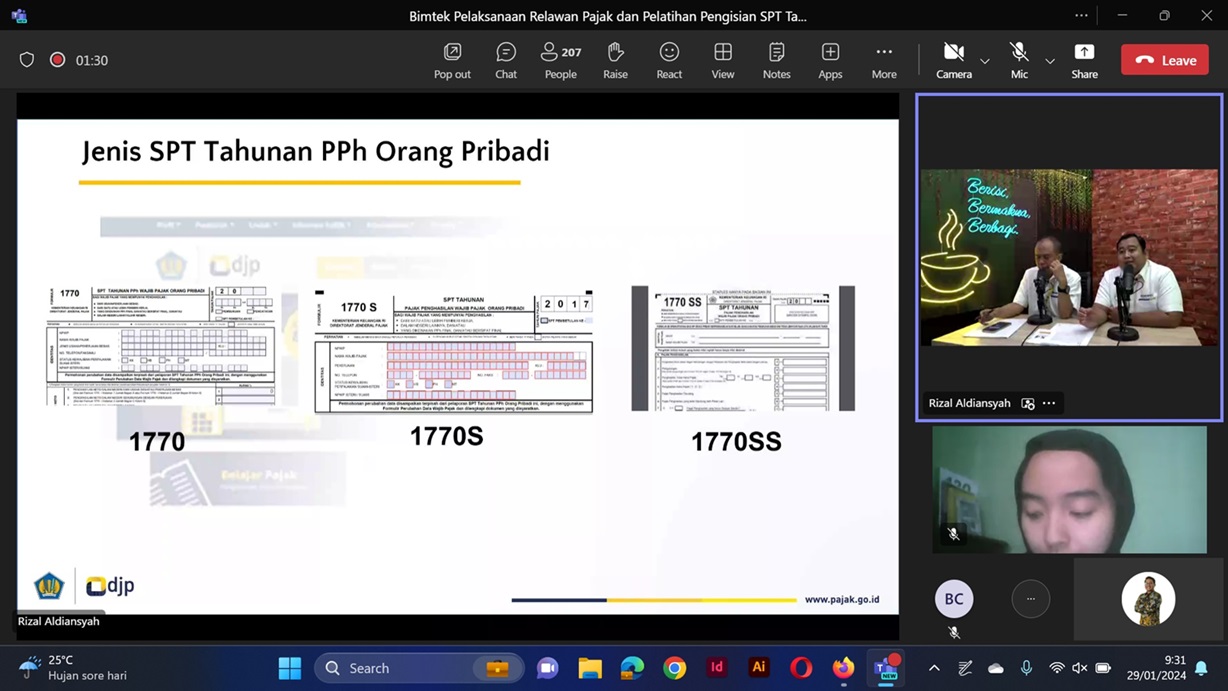Pop out the shared content window
1228x691 pixels.
[x=452, y=60]
